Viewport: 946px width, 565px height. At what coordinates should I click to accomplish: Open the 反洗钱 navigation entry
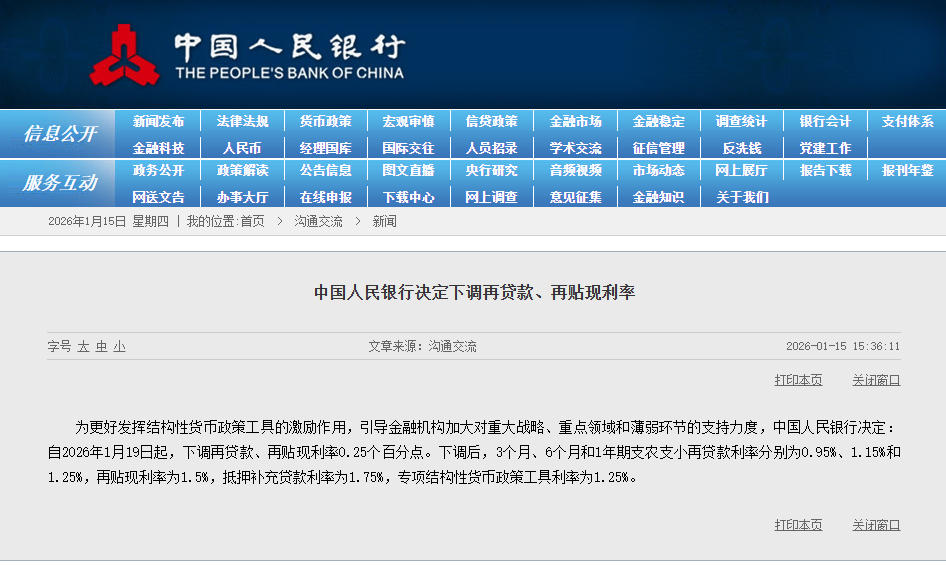coord(741,147)
